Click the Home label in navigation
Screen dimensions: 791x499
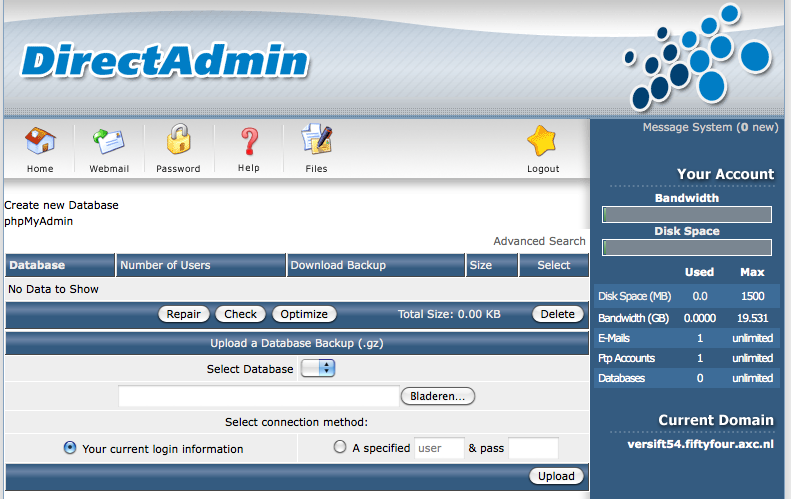tap(40, 169)
